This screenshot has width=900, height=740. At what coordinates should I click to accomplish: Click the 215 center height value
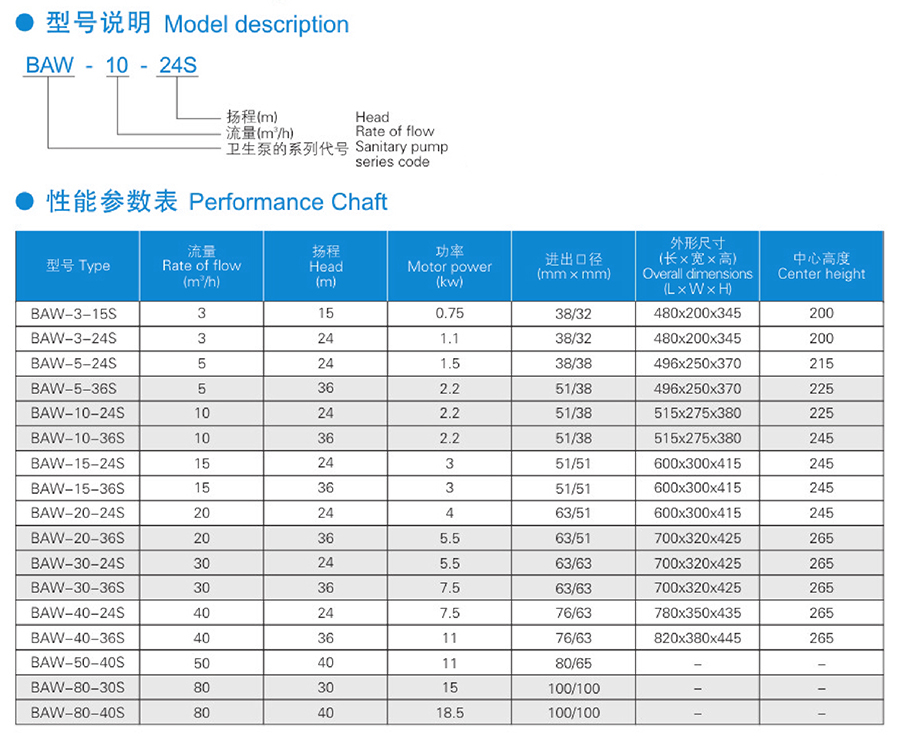click(821, 363)
